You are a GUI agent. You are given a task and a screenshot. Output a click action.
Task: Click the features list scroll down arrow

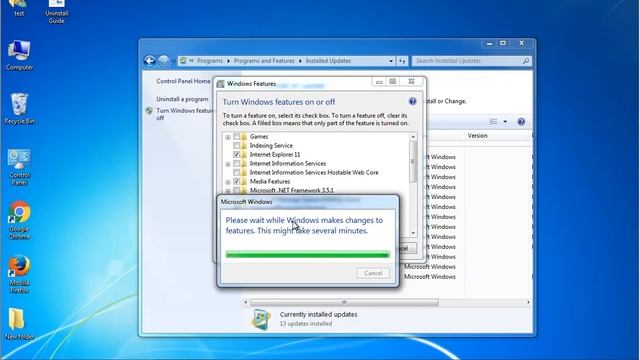(413, 233)
